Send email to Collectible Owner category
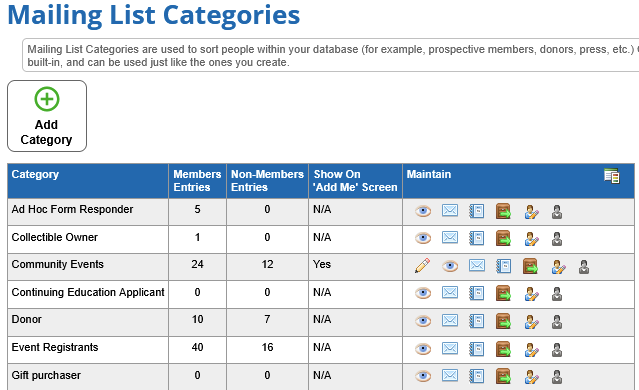Screen dimensions: 639x390 tap(450, 237)
